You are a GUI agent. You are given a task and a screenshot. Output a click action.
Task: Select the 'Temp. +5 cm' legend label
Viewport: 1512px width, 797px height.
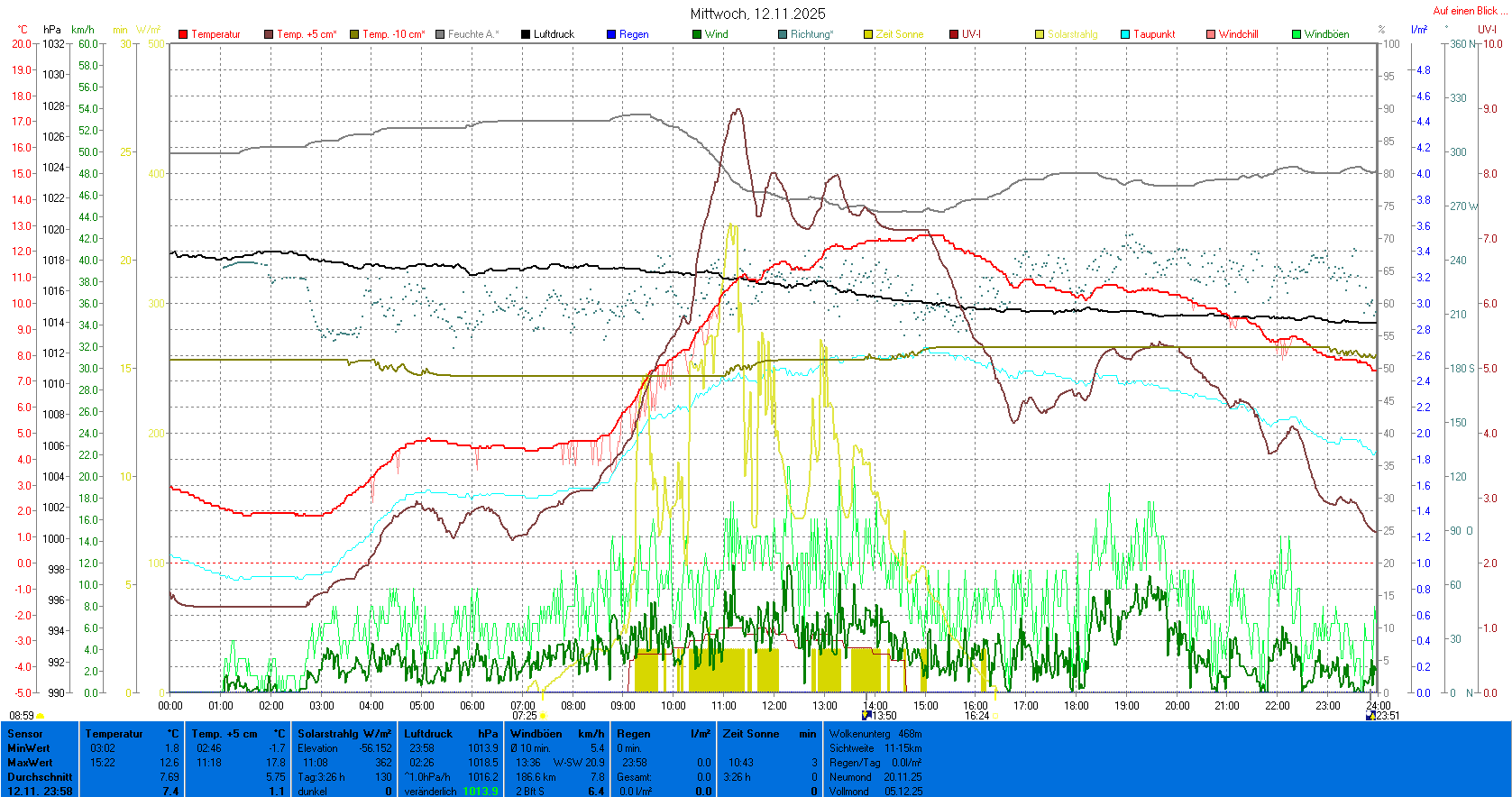(x=307, y=34)
